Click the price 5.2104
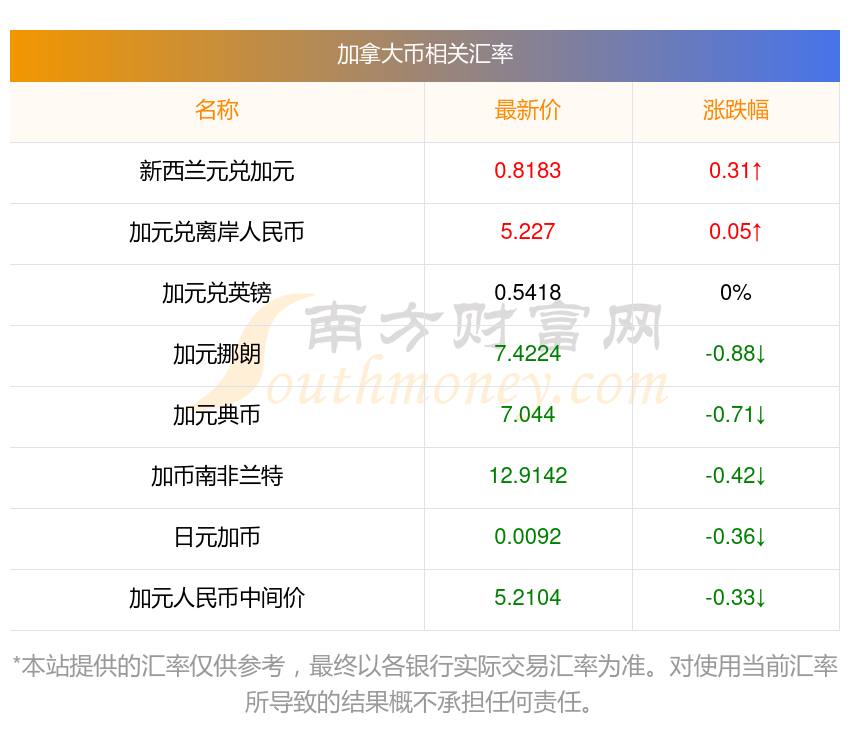The image size is (850, 733). [x=527, y=598]
